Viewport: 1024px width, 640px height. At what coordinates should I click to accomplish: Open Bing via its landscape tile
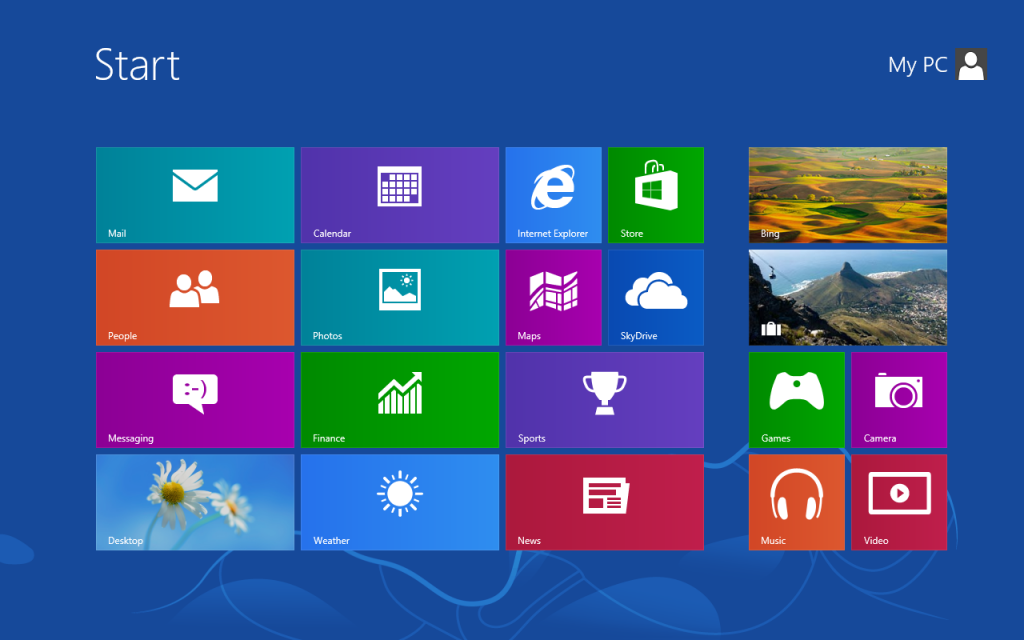(x=847, y=195)
